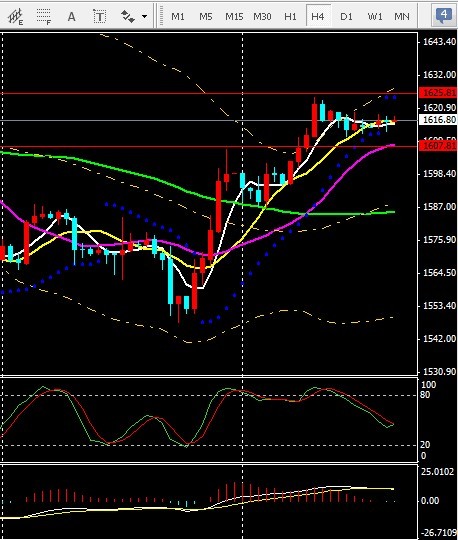This screenshot has width=458, height=540.
Task: Click the 1607.81 red price level label
Action: (x=438, y=146)
